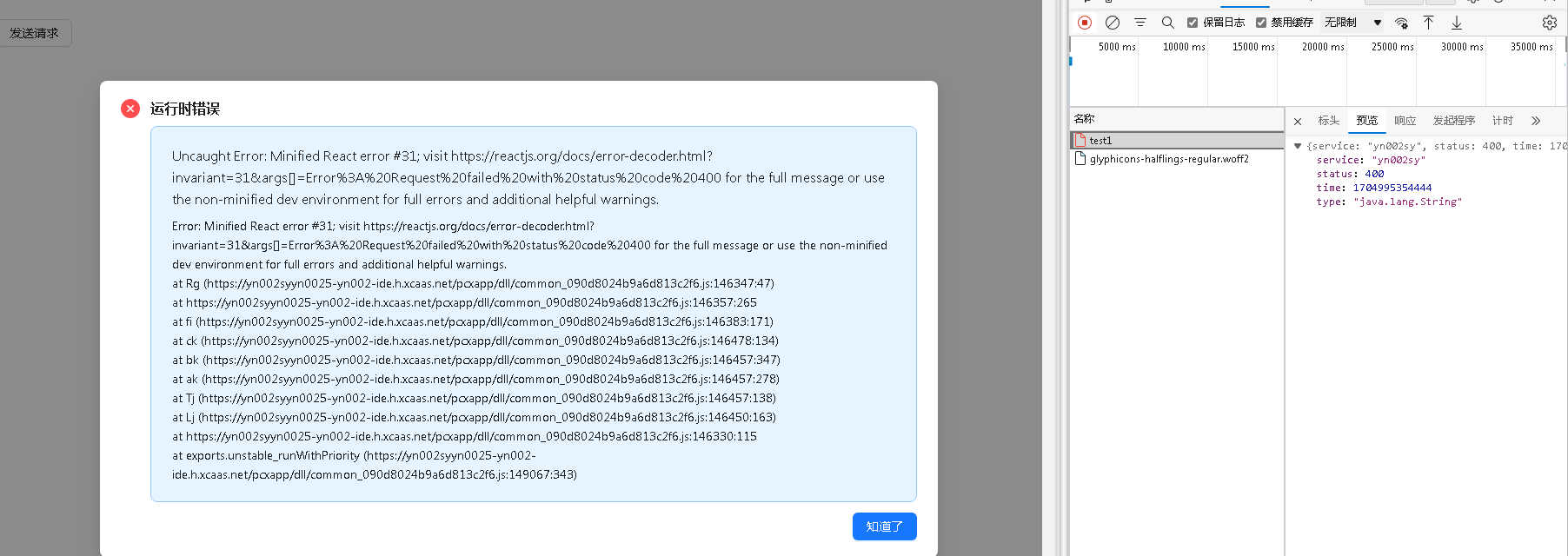This screenshot has height=556, width=1568.
Task: Clear the network log
Action: pos(1113,23)
